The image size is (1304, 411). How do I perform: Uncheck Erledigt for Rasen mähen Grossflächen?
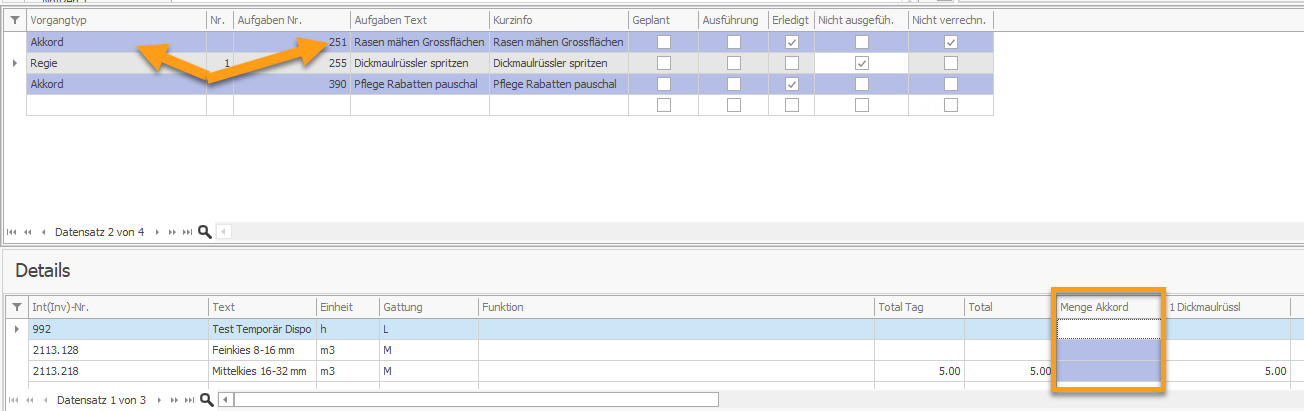pyautogui.click(x=792, y=42)
